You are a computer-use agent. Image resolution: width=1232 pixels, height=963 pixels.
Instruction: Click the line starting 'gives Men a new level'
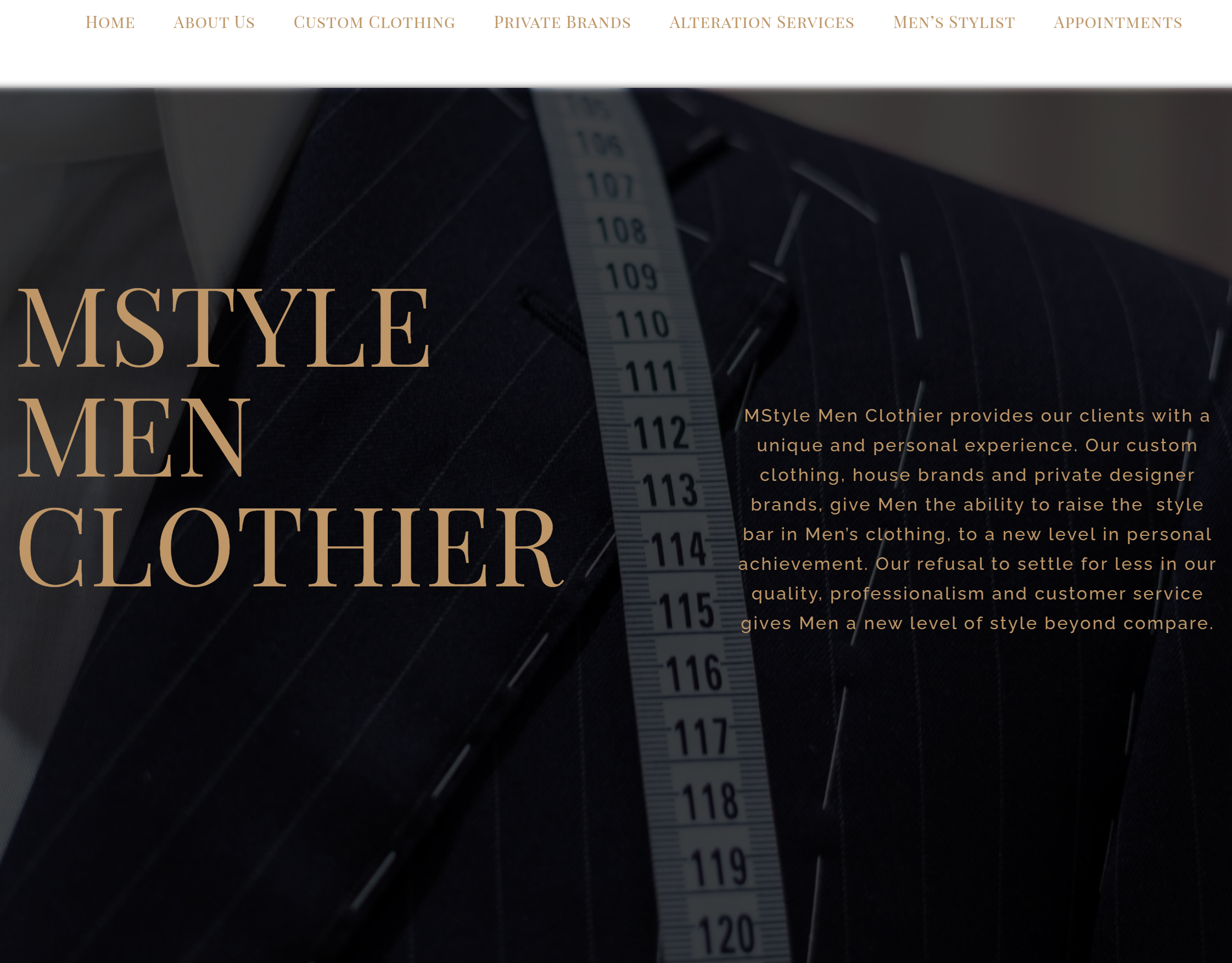(x=977, y=623)
